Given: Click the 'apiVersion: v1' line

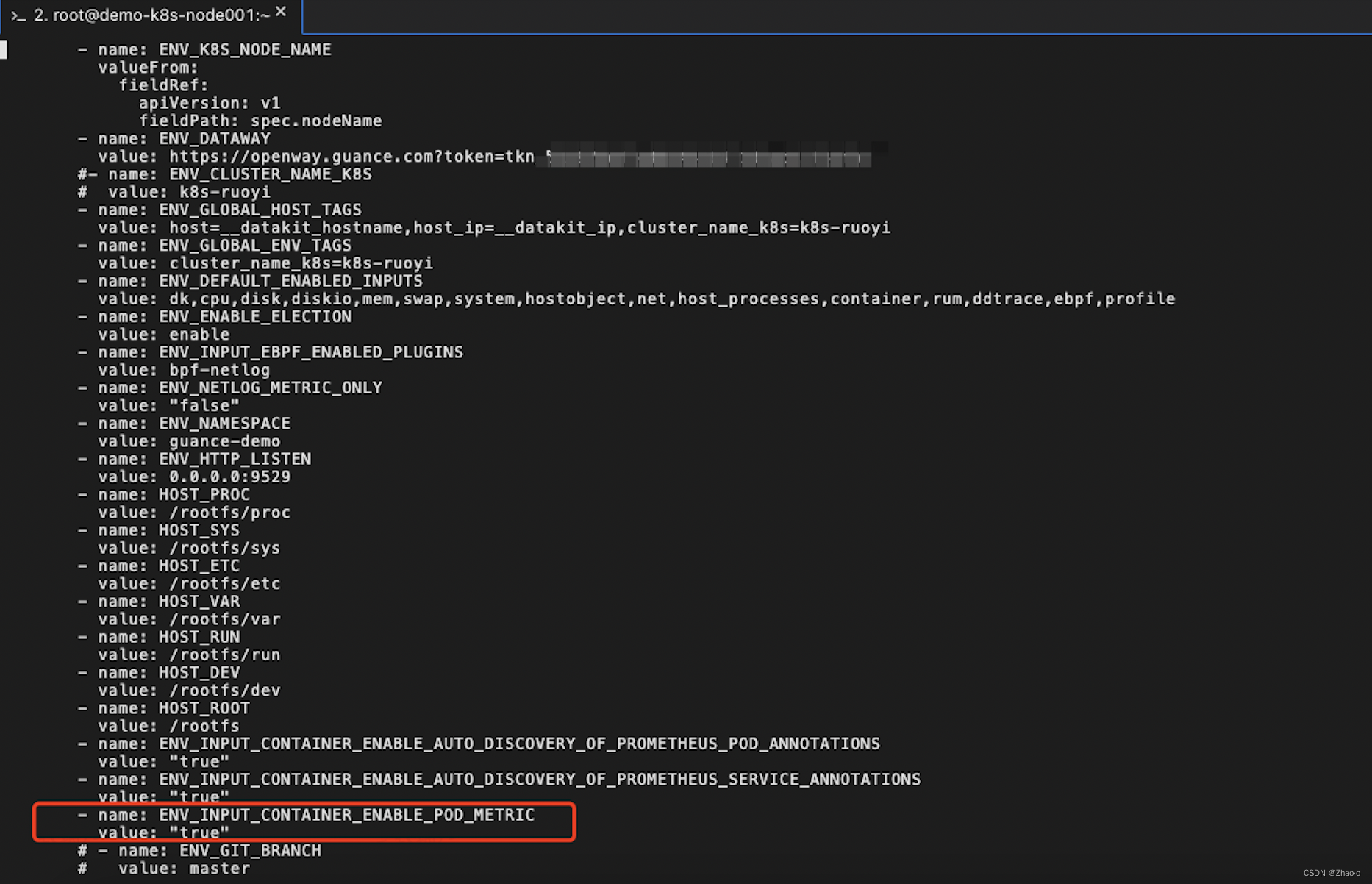Looking at the screenshot, I should (x=210, y=103).
